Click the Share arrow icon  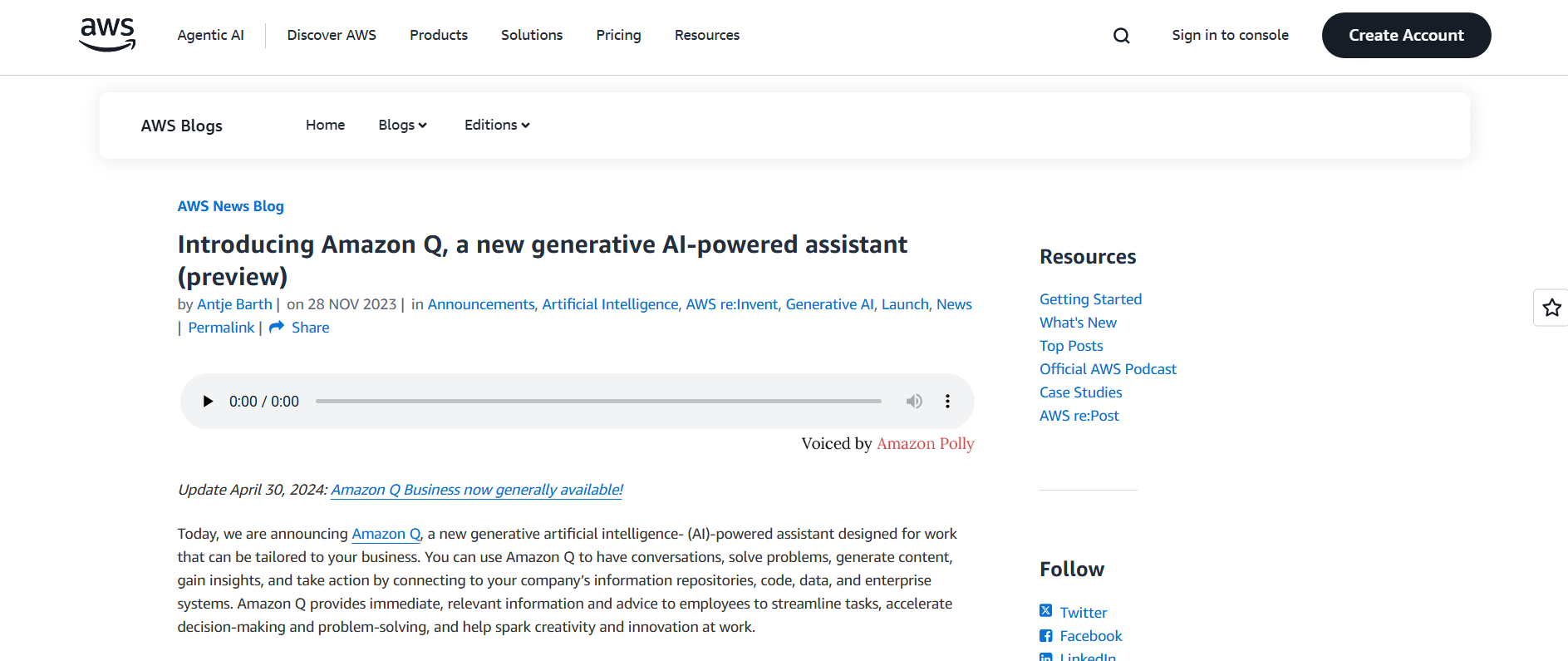click(277, 327)
